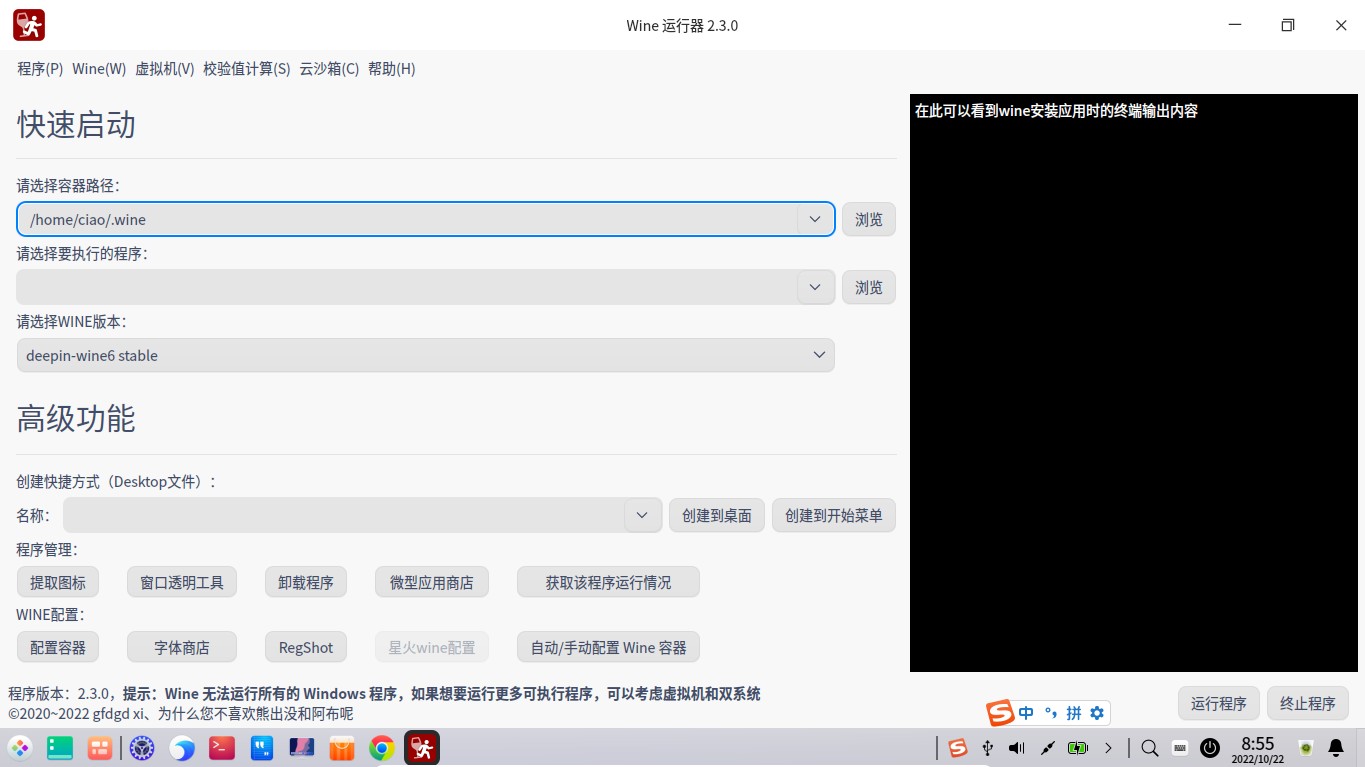1365x767 pixels.
Task: Open the deepin-wine6 stable version dropdown
Action: (819, 355)
